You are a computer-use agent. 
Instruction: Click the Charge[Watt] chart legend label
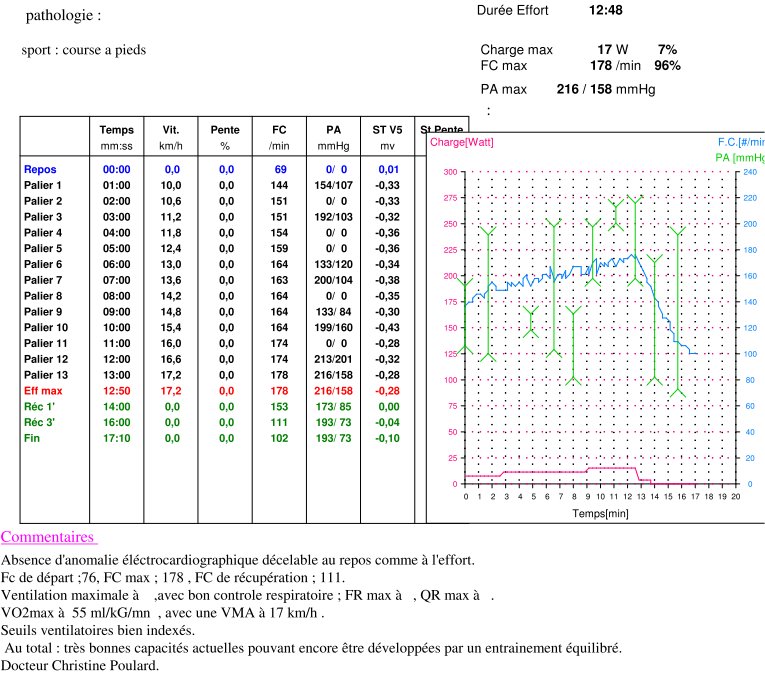(x=461, y=143)
